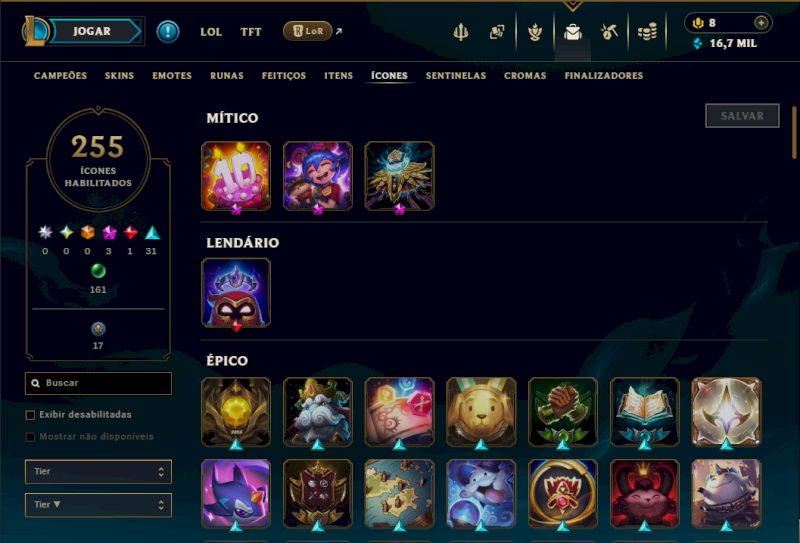This screenshot has width=800, height=543.
Task: Toggle Mostrar não disponíveis checkbox
Action: pos(30,437)
